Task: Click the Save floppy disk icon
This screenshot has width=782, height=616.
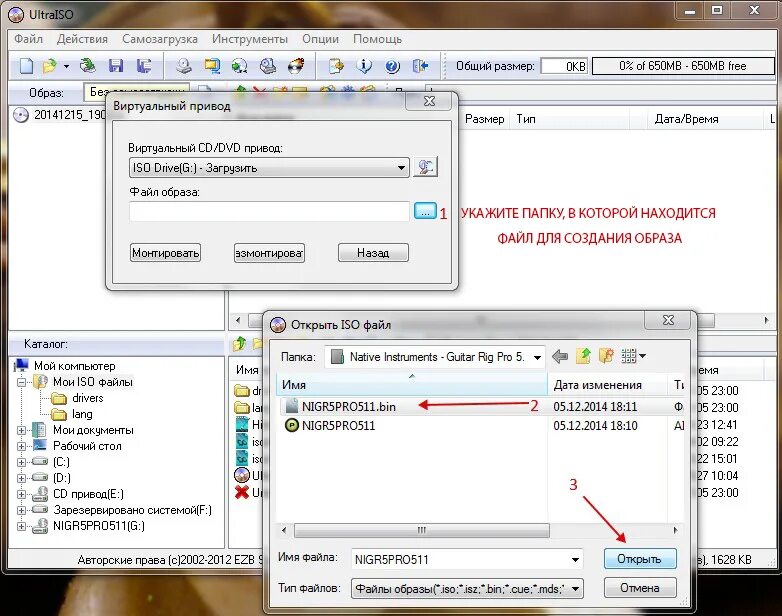Action: 116,66
